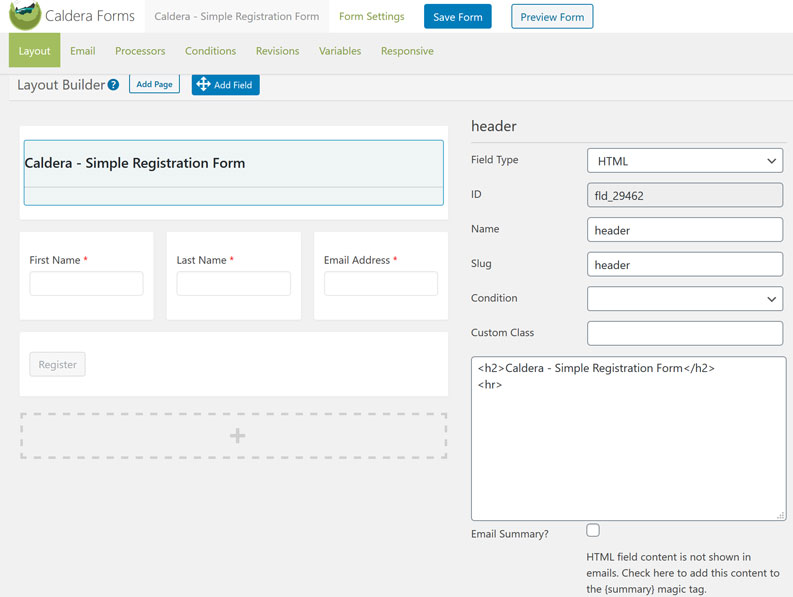Click the Layout Builder heading text

(x=61, y=84)
